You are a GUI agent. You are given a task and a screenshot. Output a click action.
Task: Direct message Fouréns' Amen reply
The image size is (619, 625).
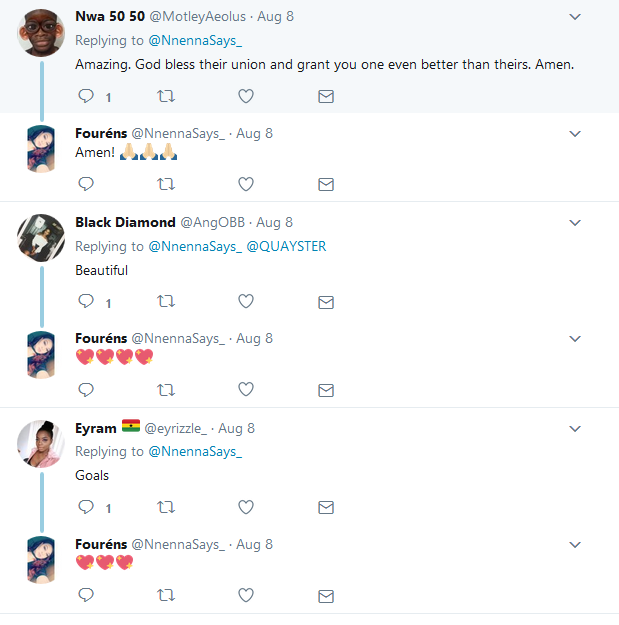click(x=325, y=184)
